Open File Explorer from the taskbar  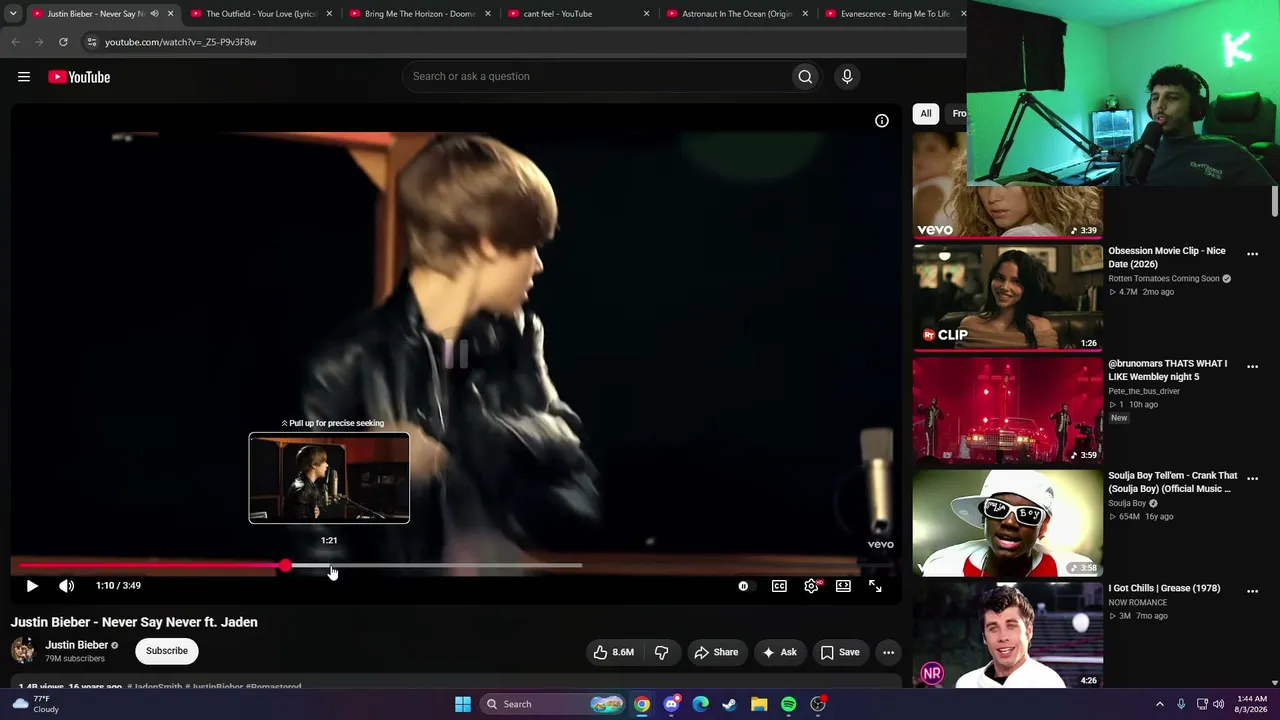(x=759, y=704)
